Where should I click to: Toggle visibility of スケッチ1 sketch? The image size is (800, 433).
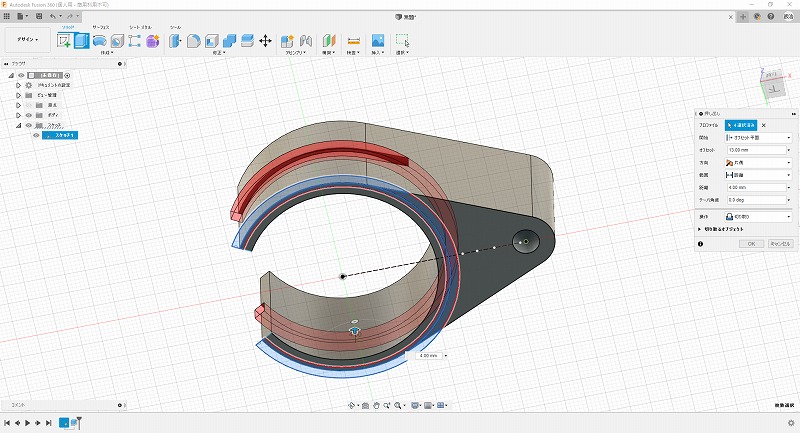click(x=36, y=135)
